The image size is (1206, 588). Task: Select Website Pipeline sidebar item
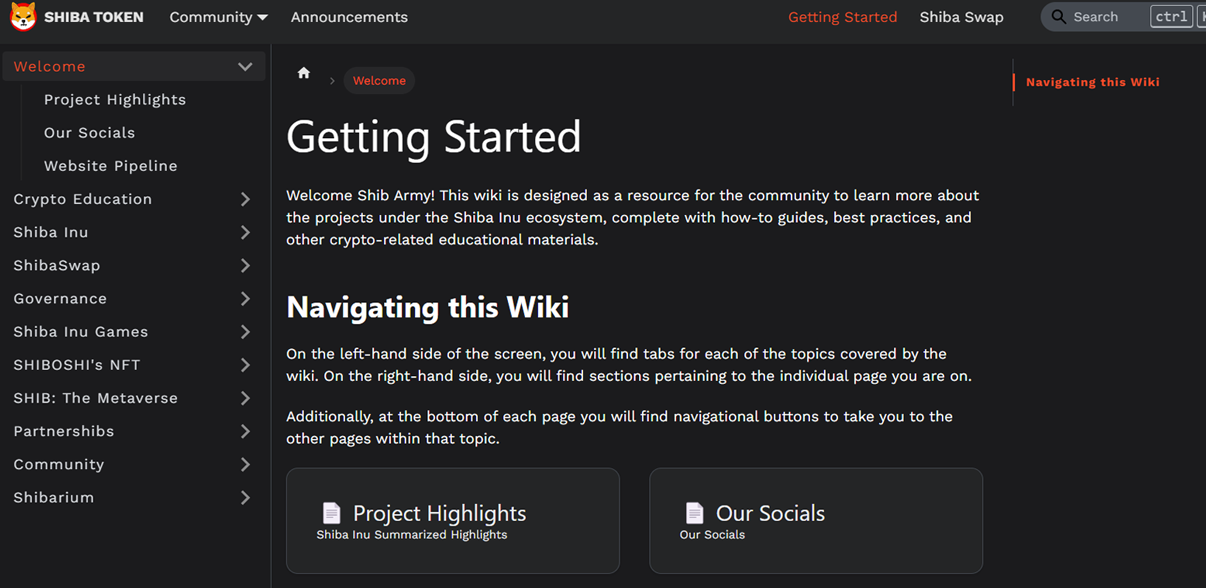point(111,166)
